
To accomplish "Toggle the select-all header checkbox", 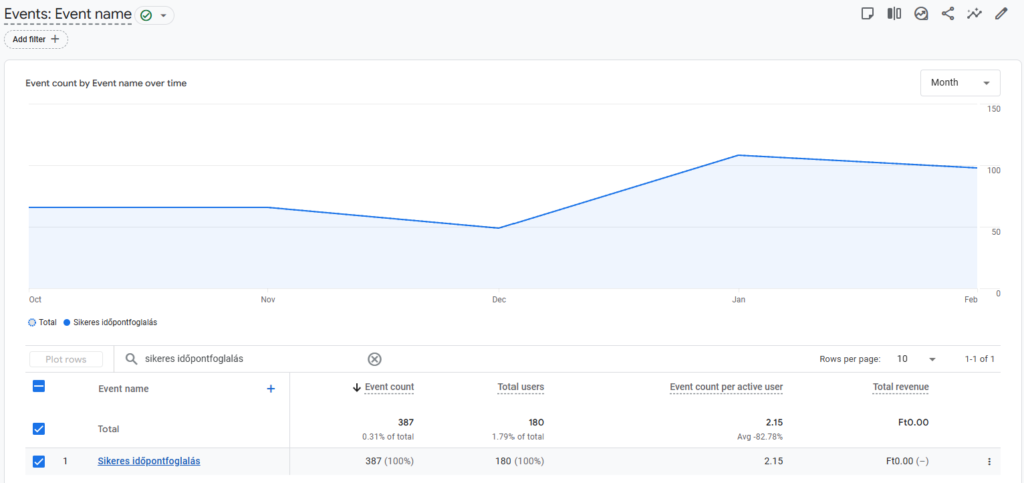I will (39, 387).
